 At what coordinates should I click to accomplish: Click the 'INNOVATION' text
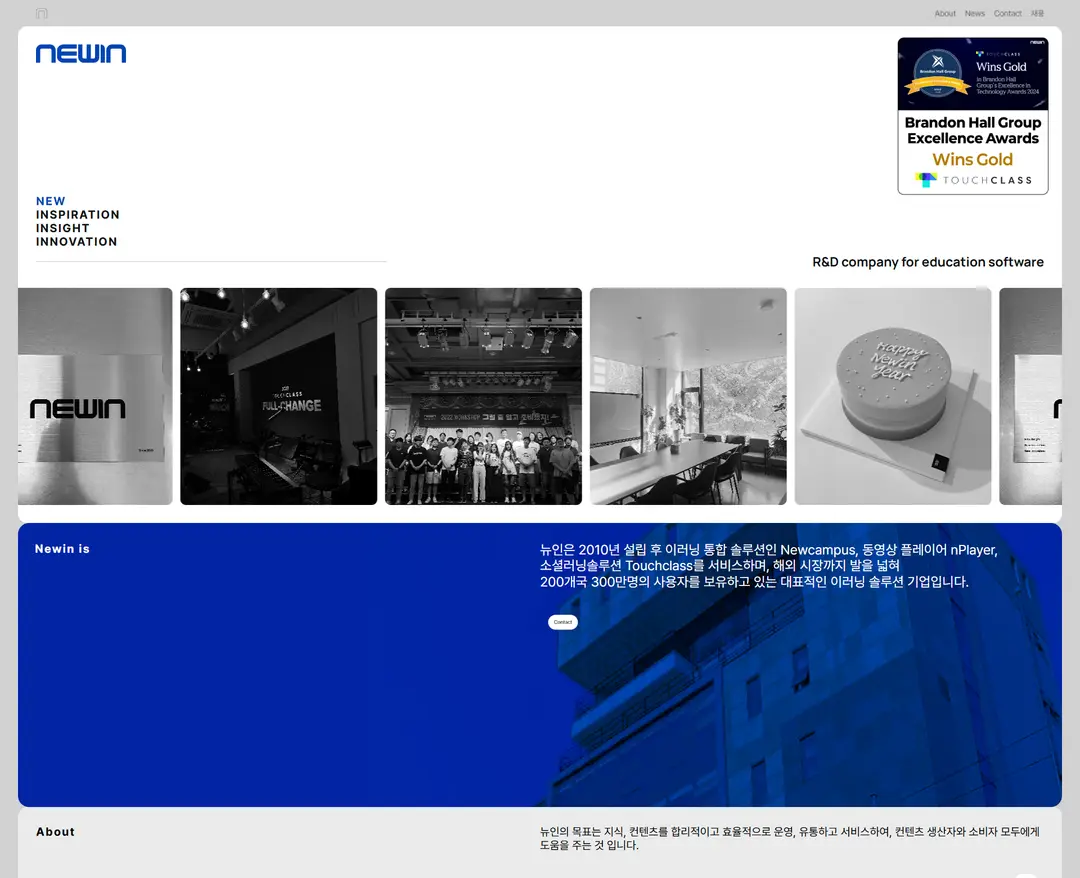tap(76, 242)
